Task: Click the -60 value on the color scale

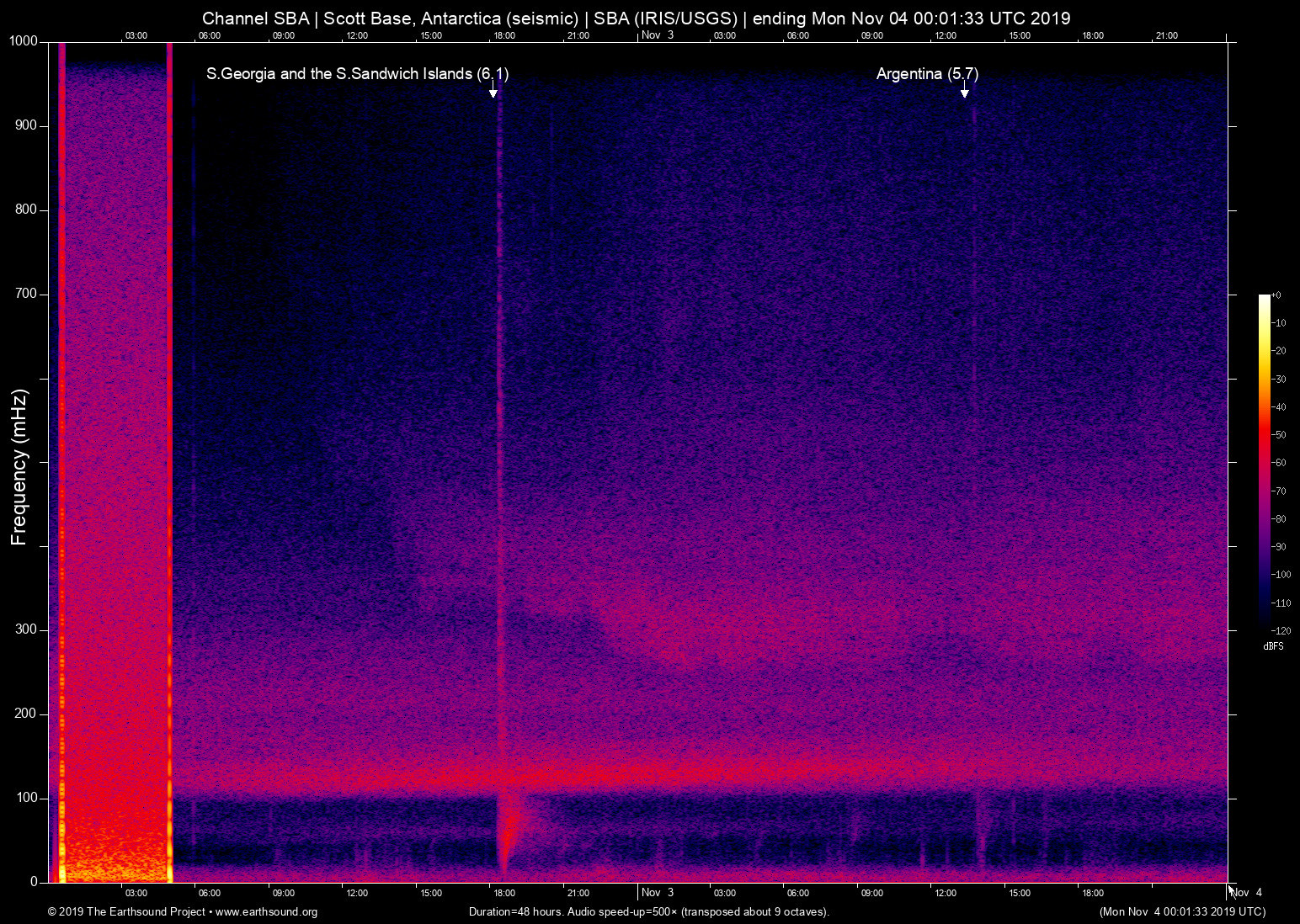Action: coord(1280,463)
